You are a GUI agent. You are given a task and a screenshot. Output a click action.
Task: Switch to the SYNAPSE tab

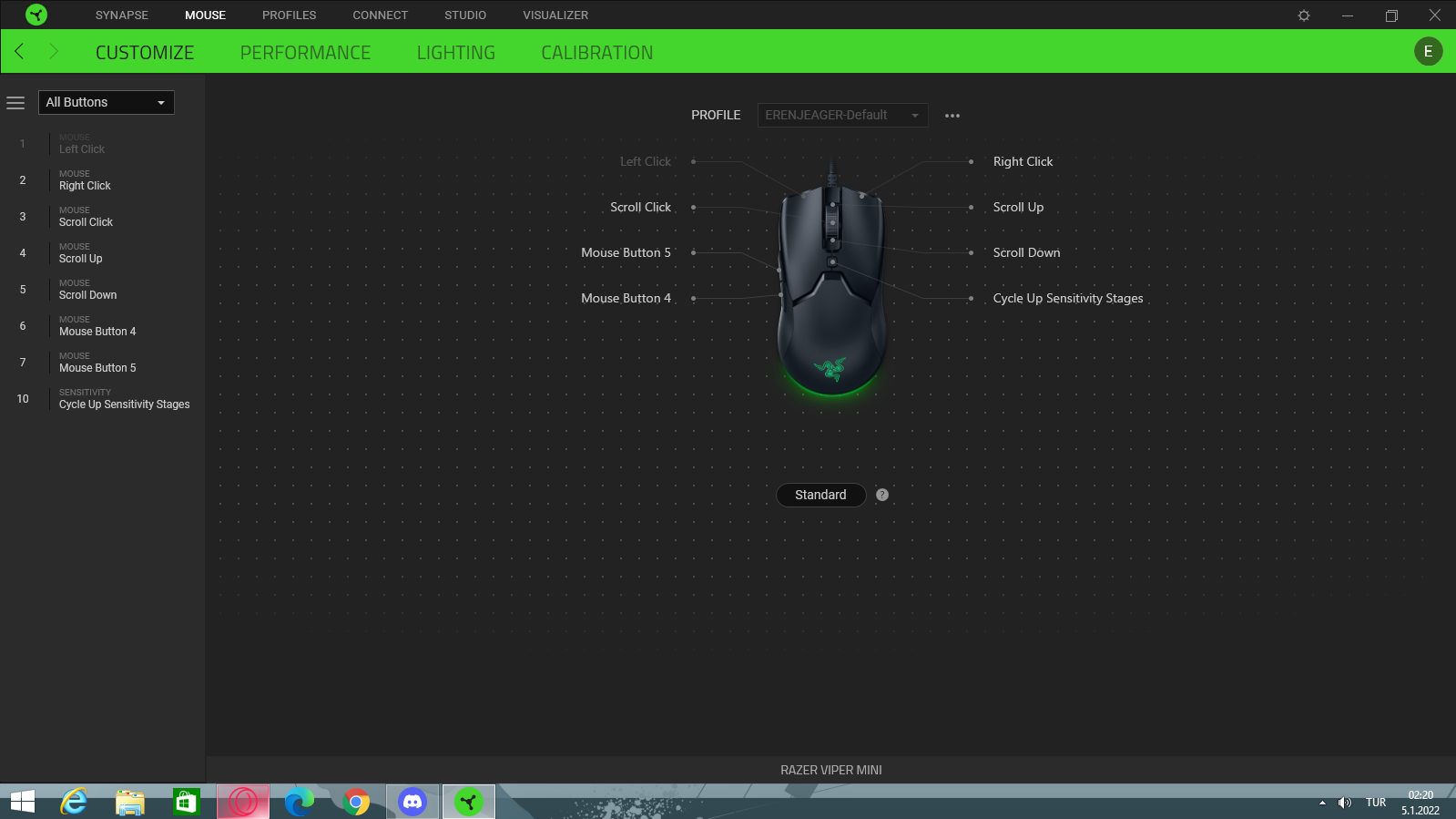(122, 15)
